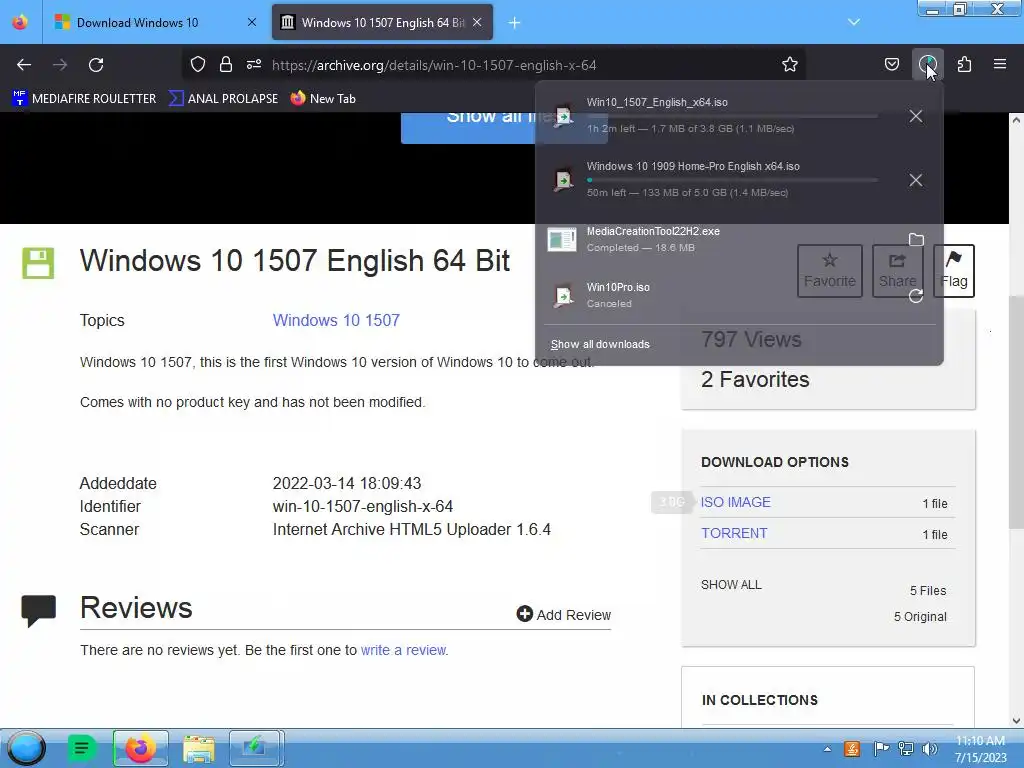
Task: Click SHOW ALL download files
Action: (x=731, y=584)
